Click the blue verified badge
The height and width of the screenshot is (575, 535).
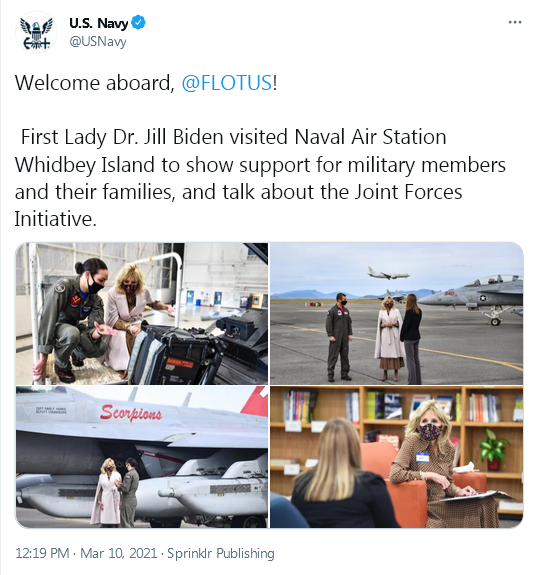pyautogui.click(x=139, y=23)
